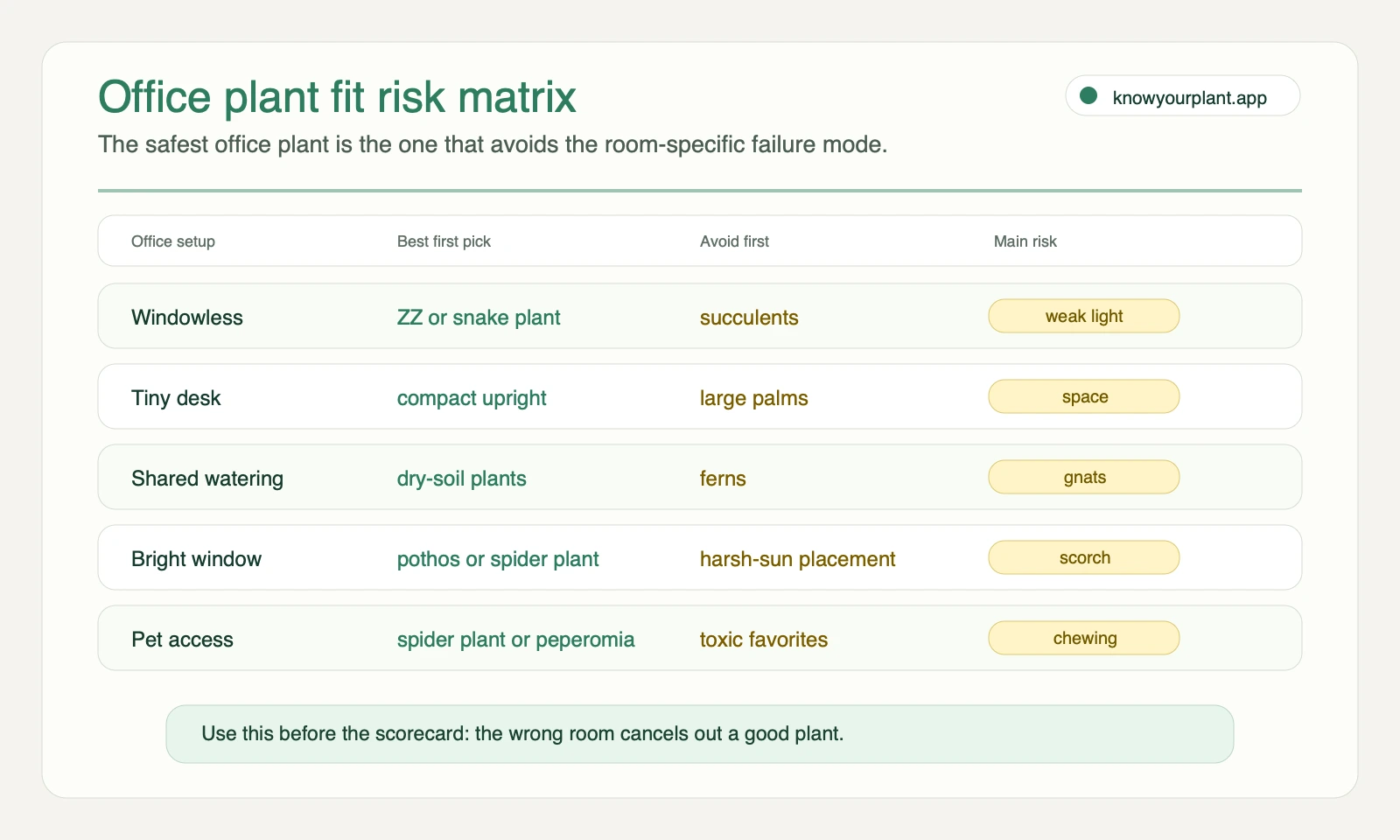Screen dimensions: 1400x840
Task: Click the 'Avoid first' column header
Action: (x=734, y=241)
